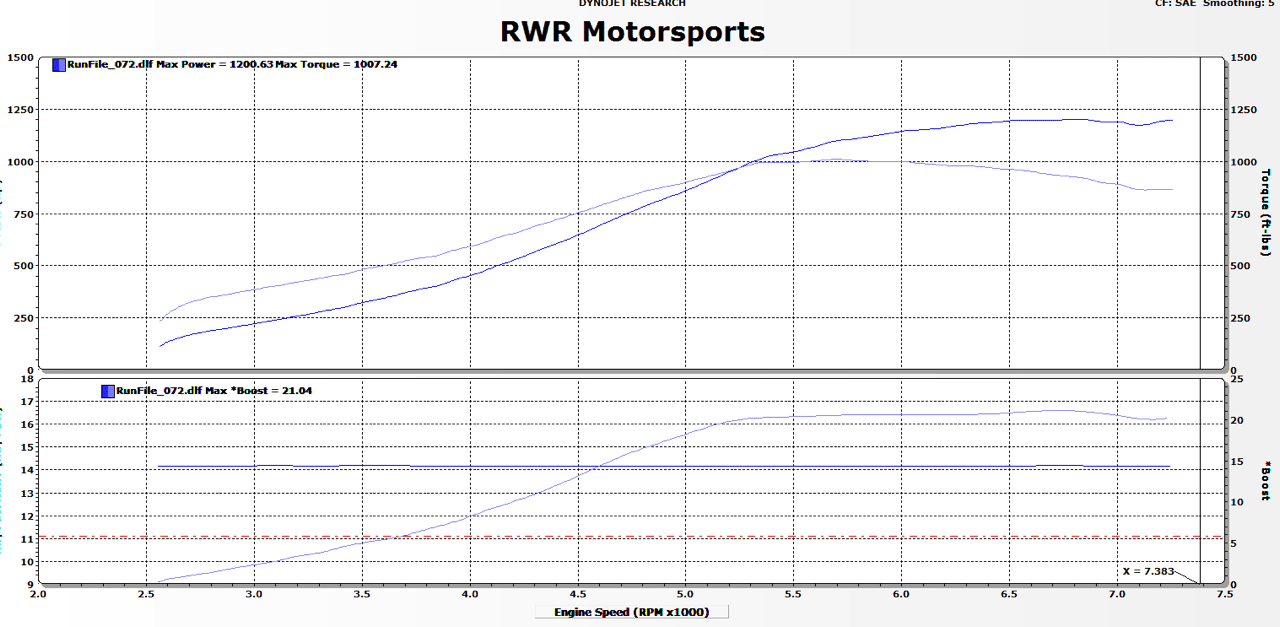
Task: Click the CF: SAE Smoothing: 5 text
Action: (1213, 4)
